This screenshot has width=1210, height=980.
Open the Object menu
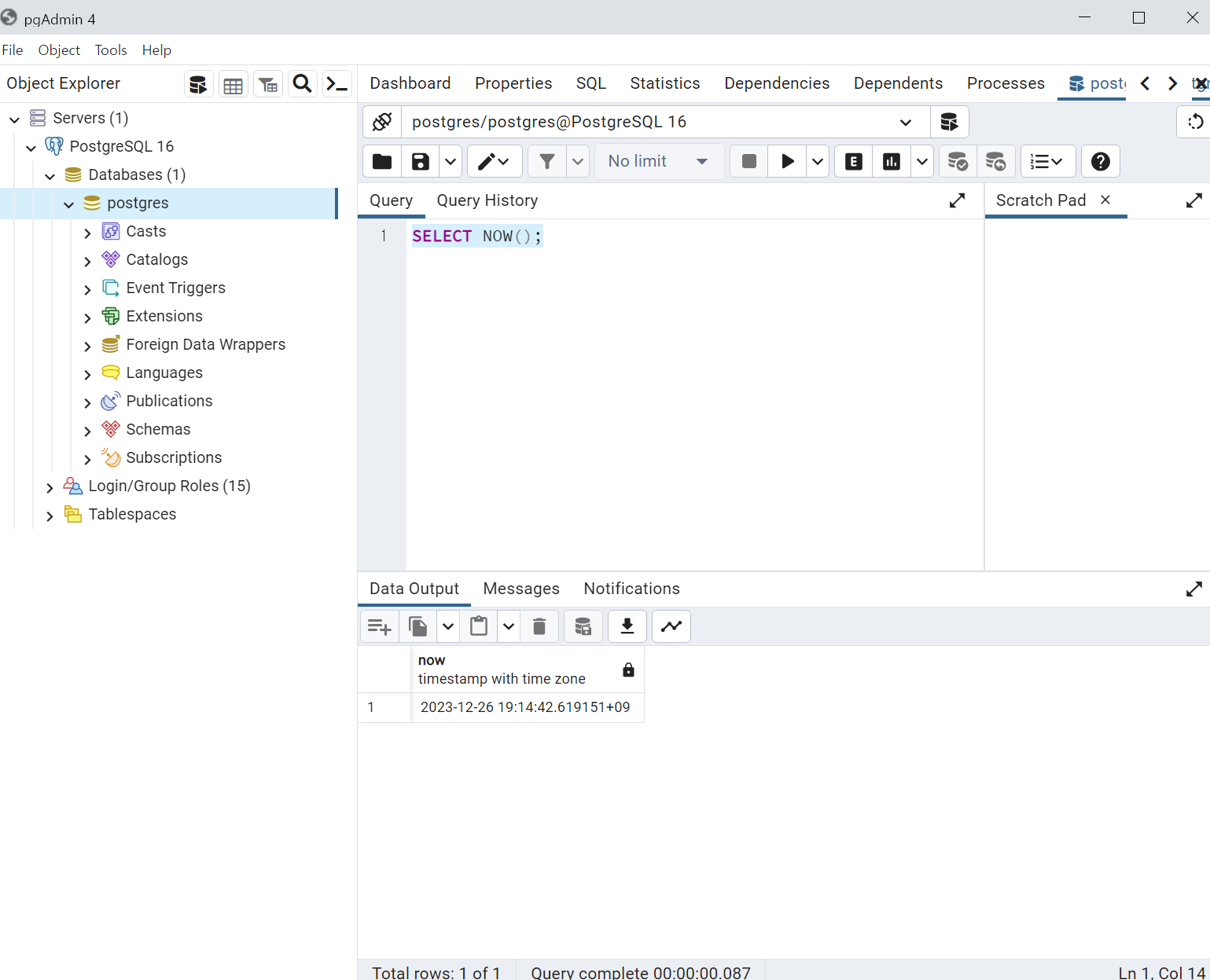pyautogui.click(x=59, y=50)
